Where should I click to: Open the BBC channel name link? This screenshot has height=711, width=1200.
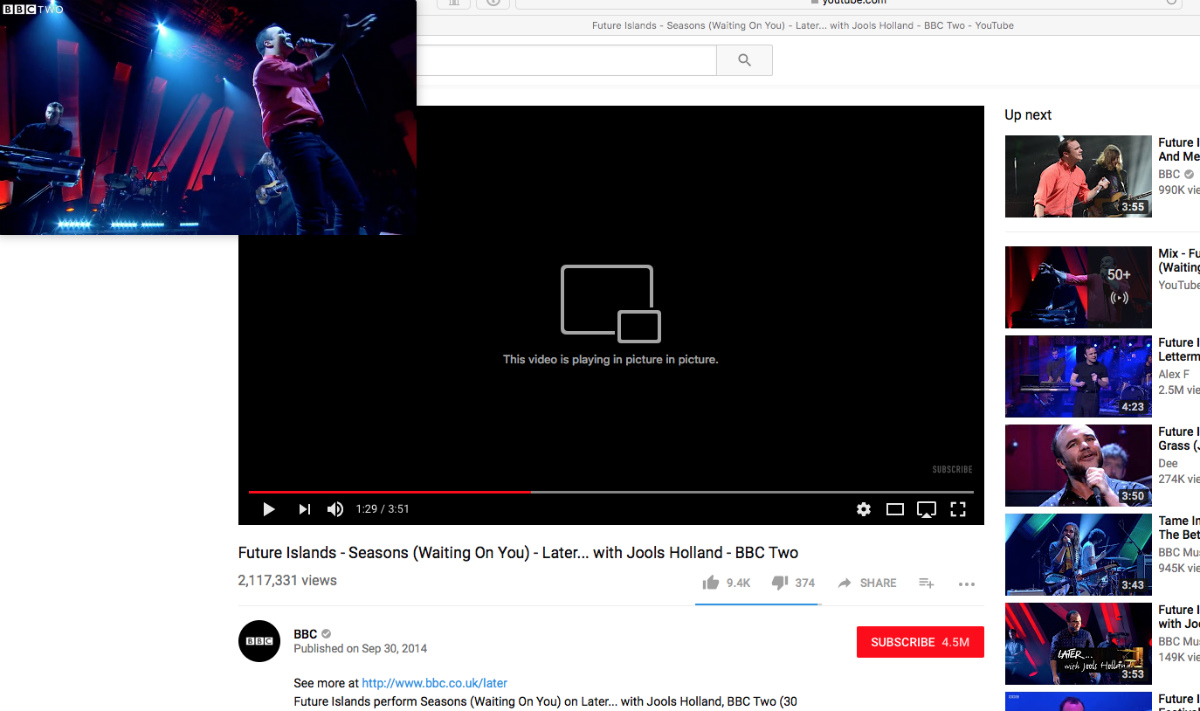coord(305,634)
